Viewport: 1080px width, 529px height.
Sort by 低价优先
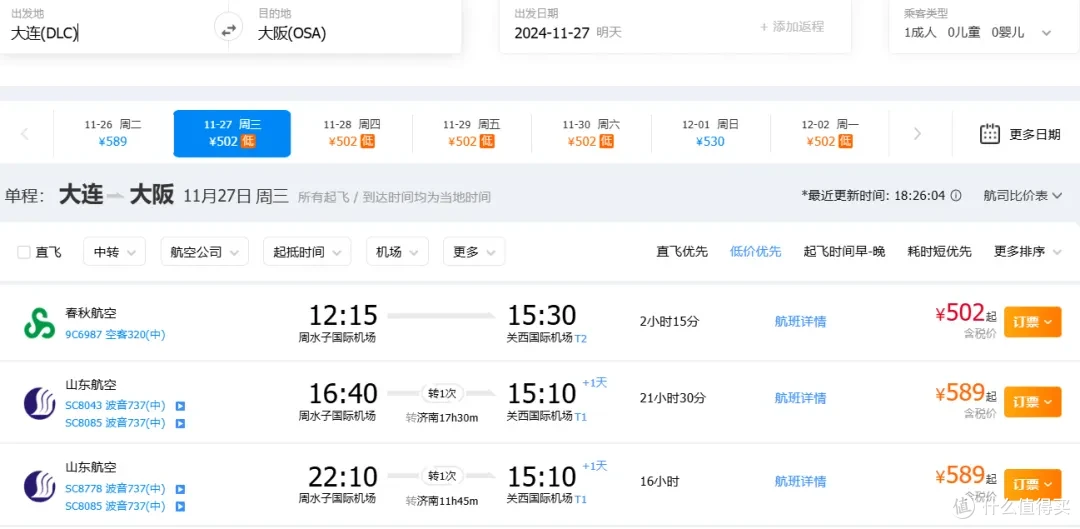coord(756,251)
